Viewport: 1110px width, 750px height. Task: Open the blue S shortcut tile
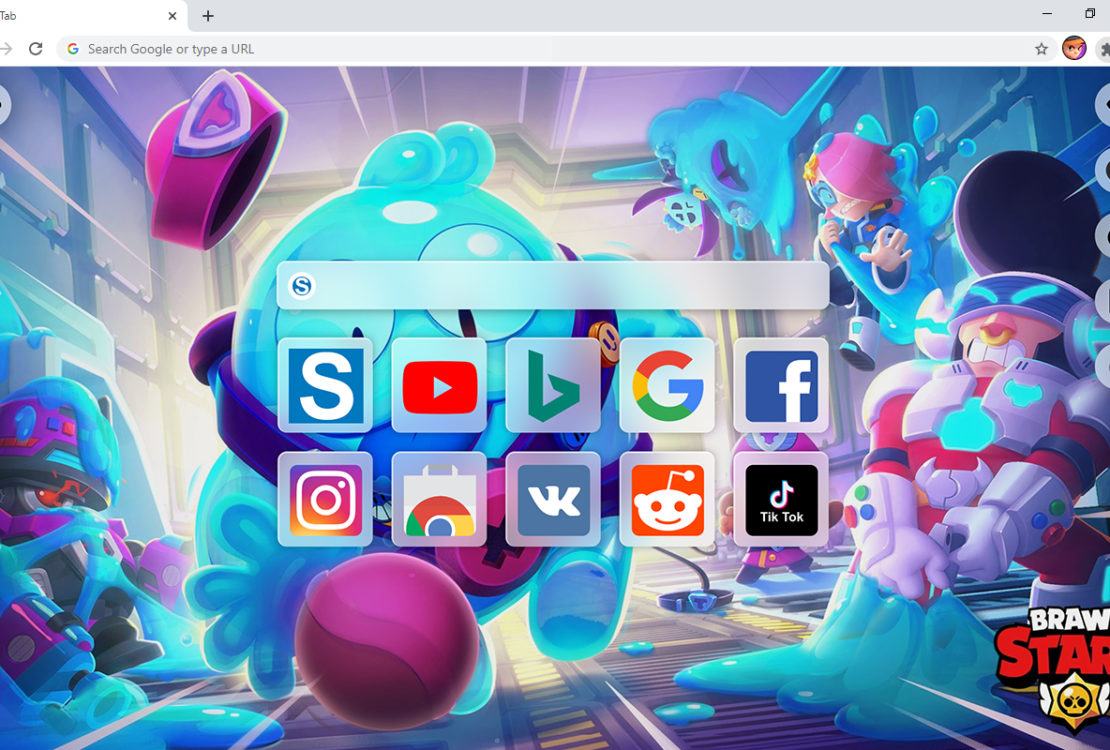click(x=325, y=385)
